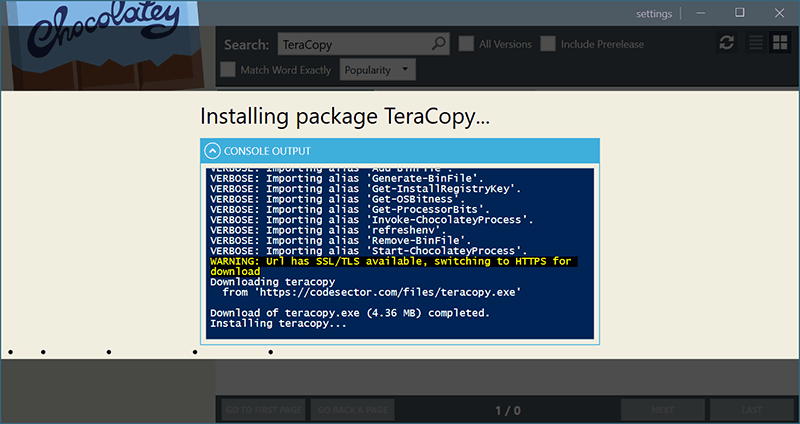Click 'Get-ProcessorBits' alias line

[x=349, y=209]
